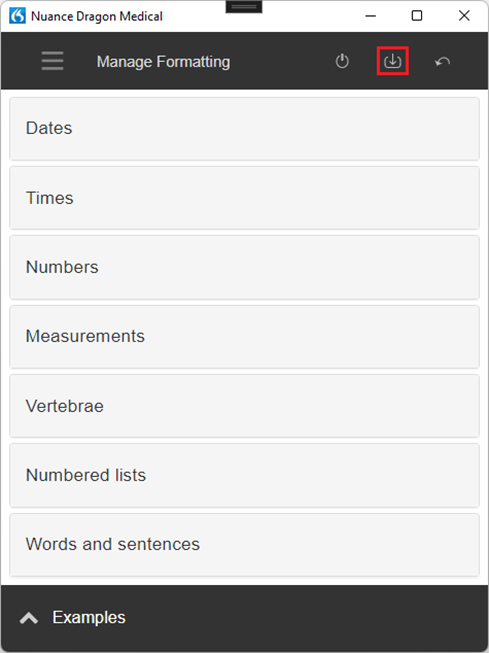
Task: Click the highlighted import icon
Action: point(392,61)
